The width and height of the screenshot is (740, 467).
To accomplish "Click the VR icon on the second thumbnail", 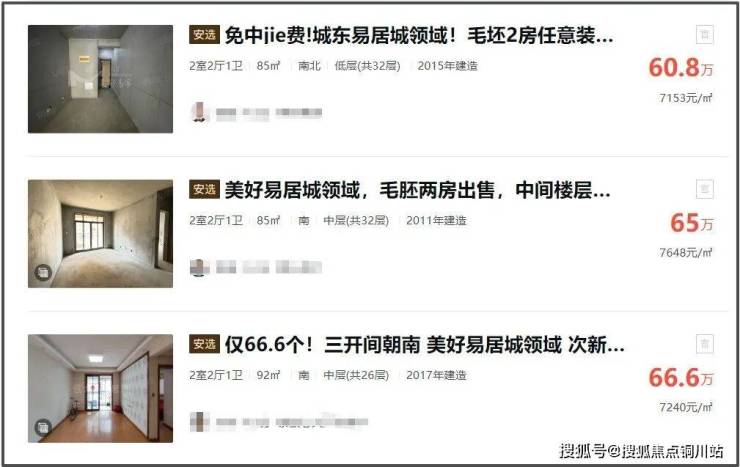I will [43, 272].
